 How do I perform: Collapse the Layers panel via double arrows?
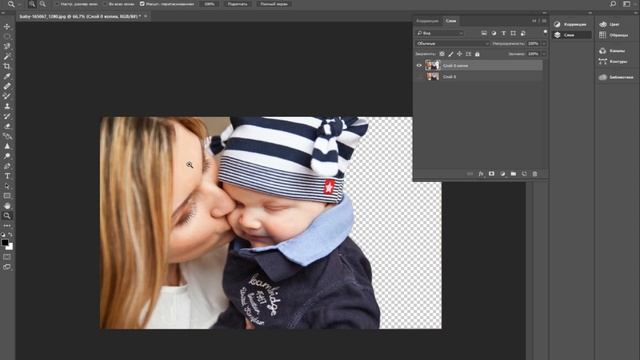[534, 21]
